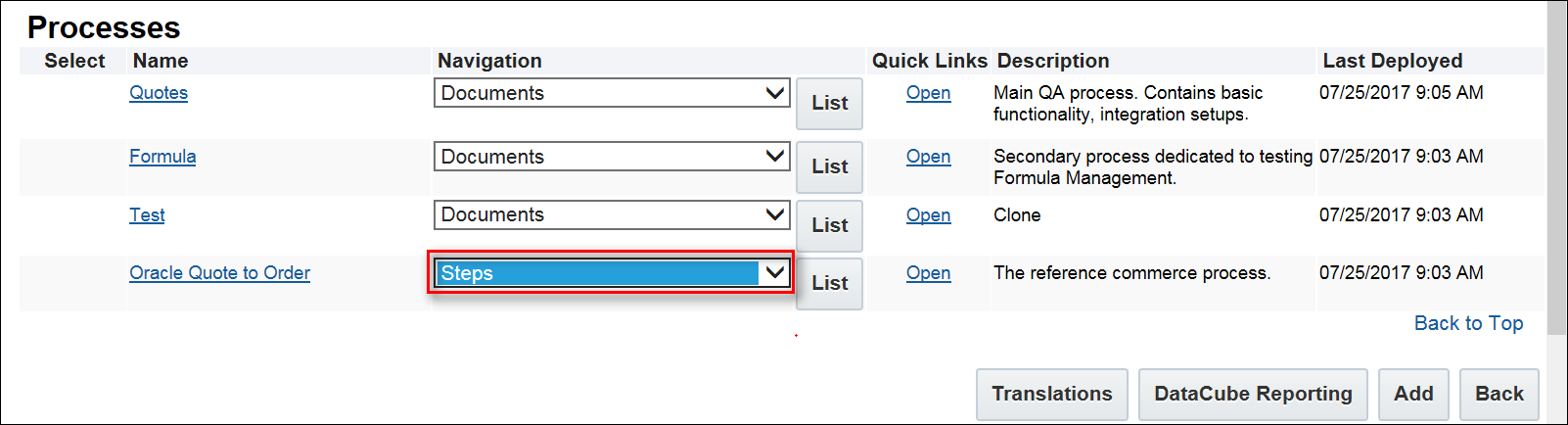Image resolution: width=1568 pixels, height=425 pixels.
Task: Click the List button for Quotes
Action: 829,103
